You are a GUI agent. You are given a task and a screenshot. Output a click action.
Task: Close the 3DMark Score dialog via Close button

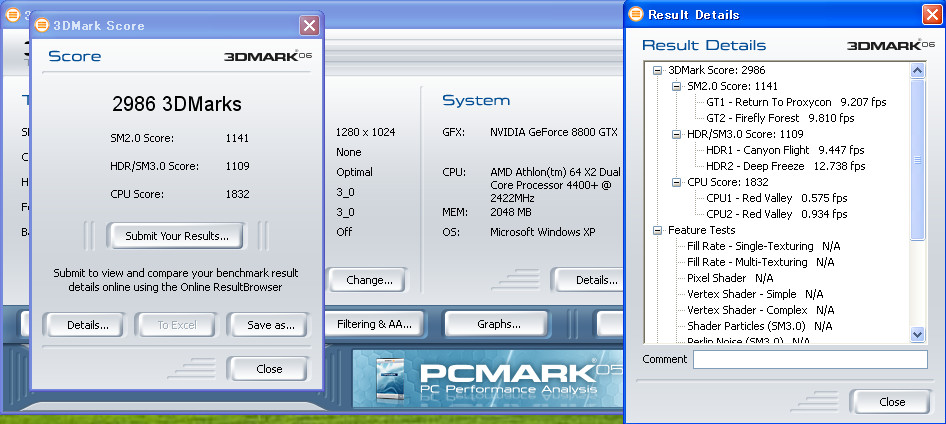tap(268, 369)
